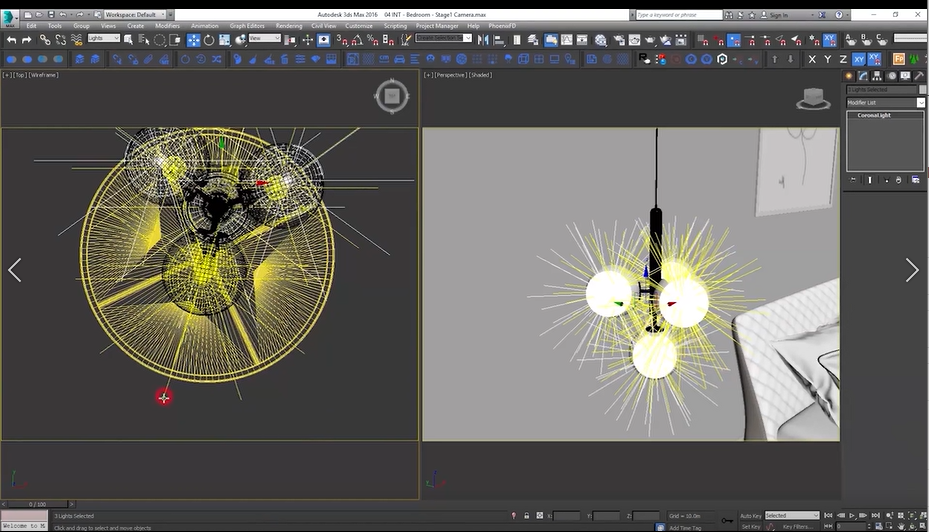Open the Modifiers menu
The image size is (929, 532).
click(x=167, y=26)
